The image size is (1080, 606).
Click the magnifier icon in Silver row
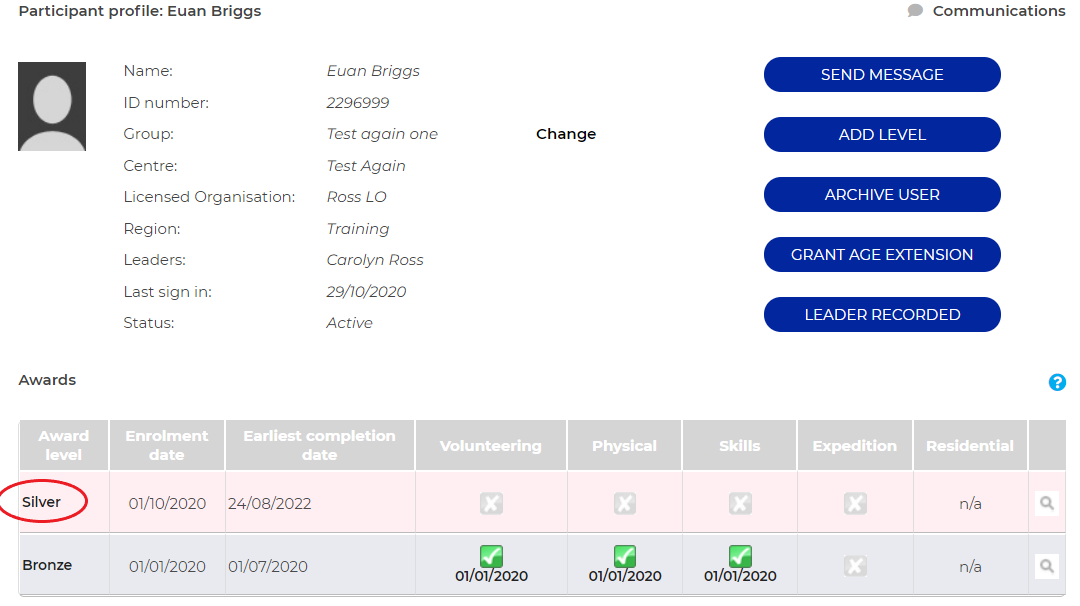pyautogui.click(x=1046, y=503)
